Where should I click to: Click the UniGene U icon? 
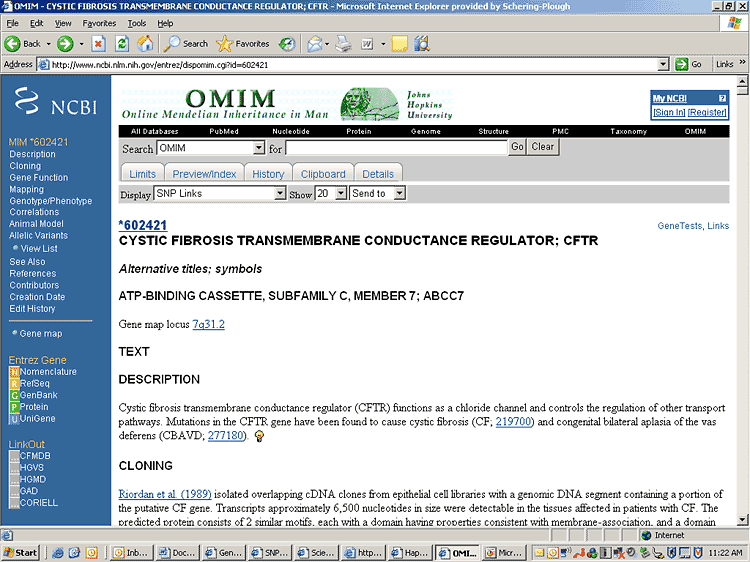(x=14, y=419)
